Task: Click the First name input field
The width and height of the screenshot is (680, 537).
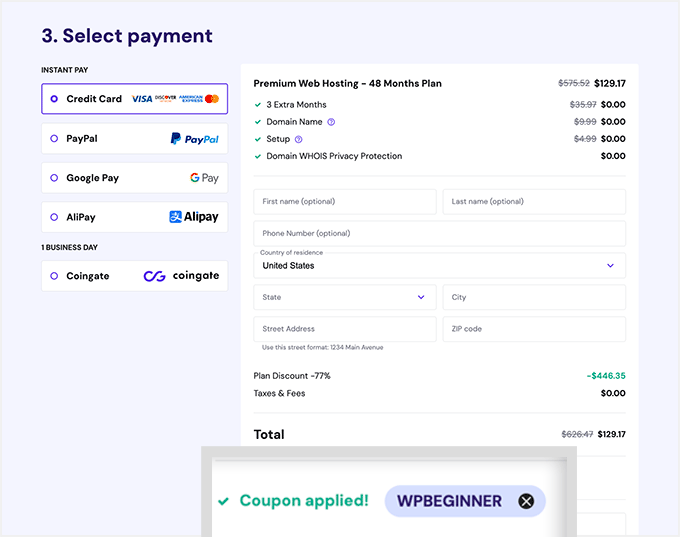Action: (344, 201)
